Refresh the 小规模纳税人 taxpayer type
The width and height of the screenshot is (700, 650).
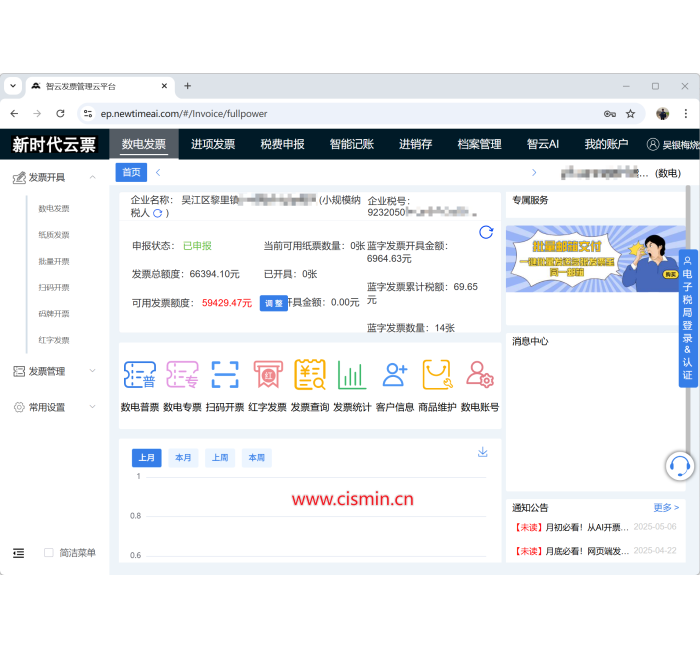click(158, 213)
